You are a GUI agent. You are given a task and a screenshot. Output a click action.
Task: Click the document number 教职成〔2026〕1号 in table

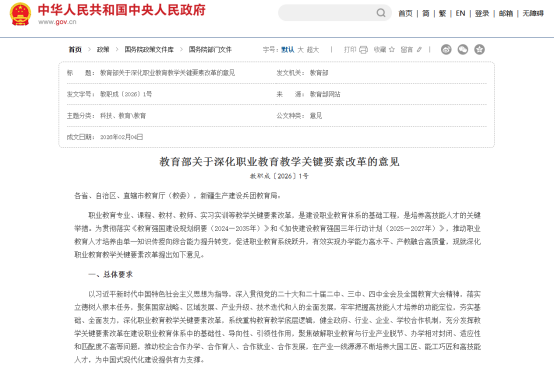pyautogui.click(x=126, y=94)
